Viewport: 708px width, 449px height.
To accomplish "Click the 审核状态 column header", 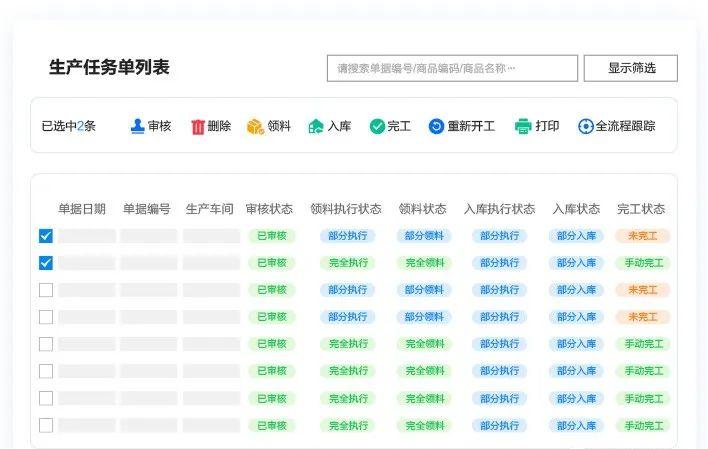I will (269, 209).
